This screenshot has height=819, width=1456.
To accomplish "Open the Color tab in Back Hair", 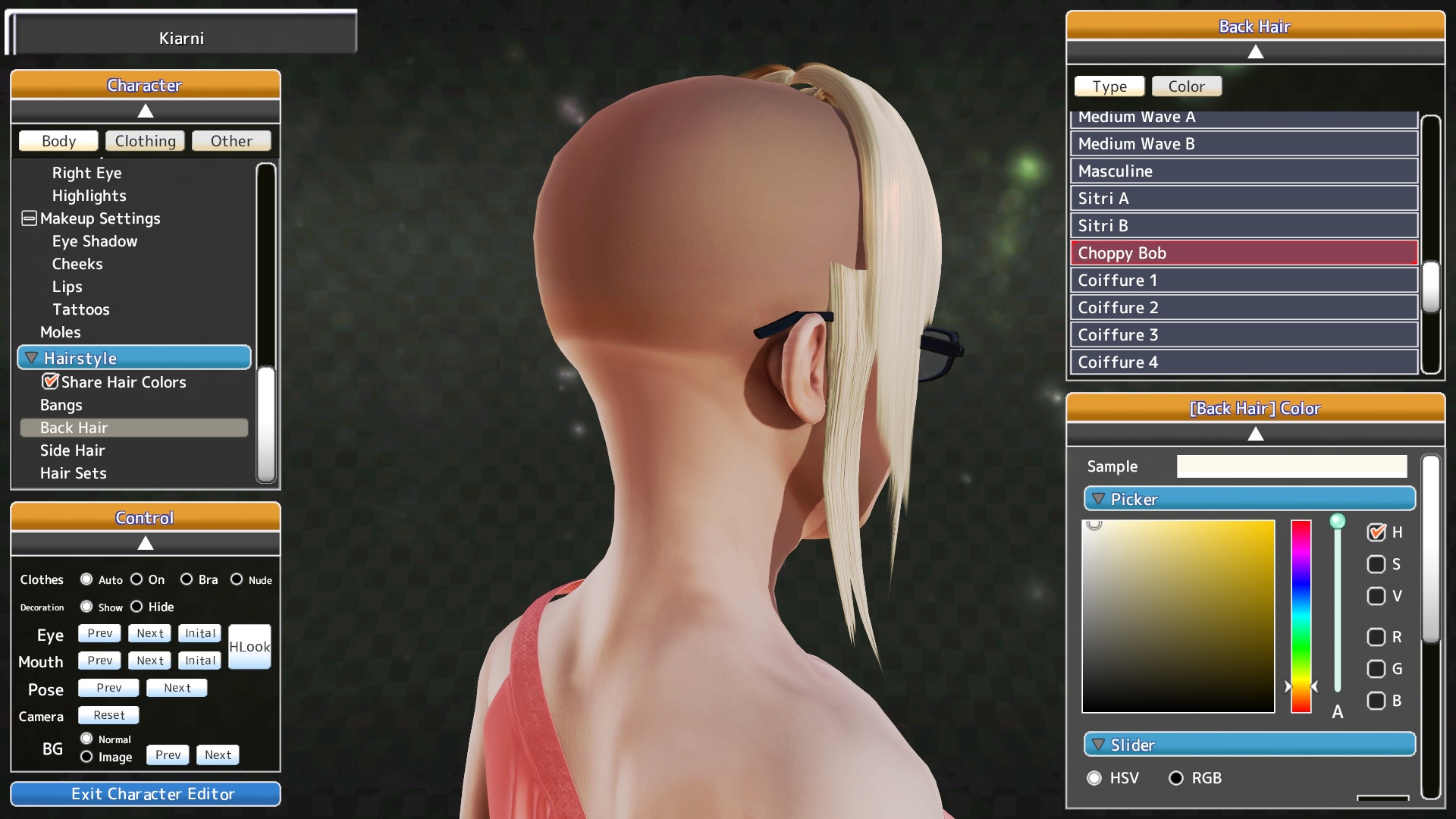I will tap(1187, 86).
